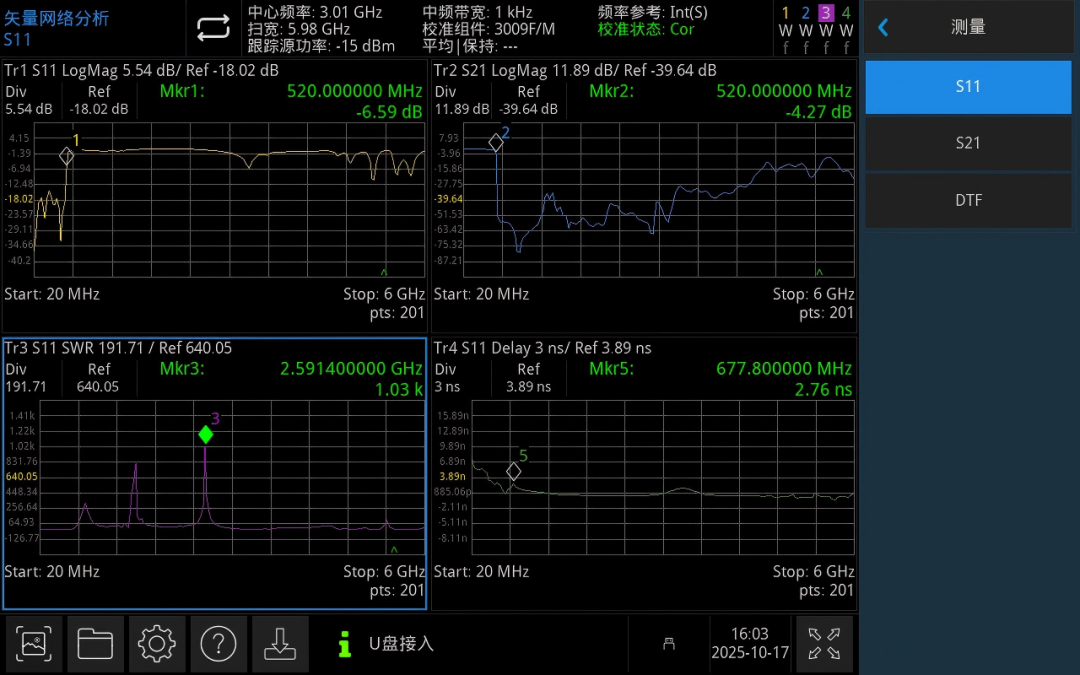Click the Tr4 Ref 3.89 ns field
1080x675 pixels.
pyautogui.click(x=528, y=378)
